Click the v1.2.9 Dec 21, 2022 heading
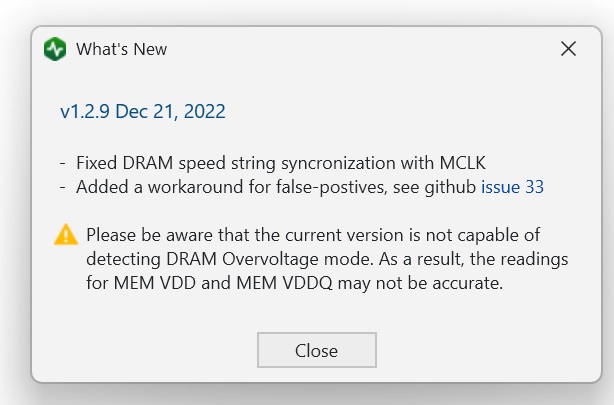Image resolution: width=614 pixels, height=405 pixels. pyautogui.click(x=143, y=111)
